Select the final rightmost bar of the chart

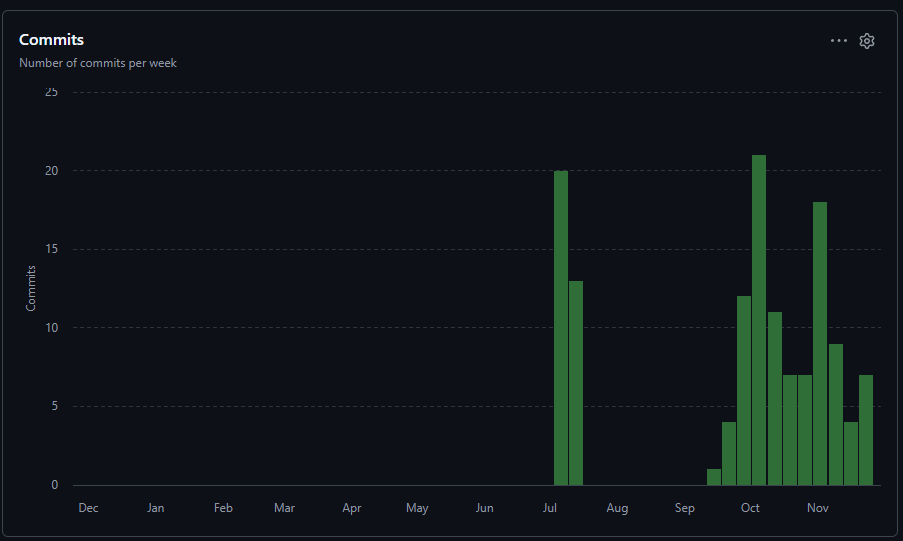click(866, 430)
